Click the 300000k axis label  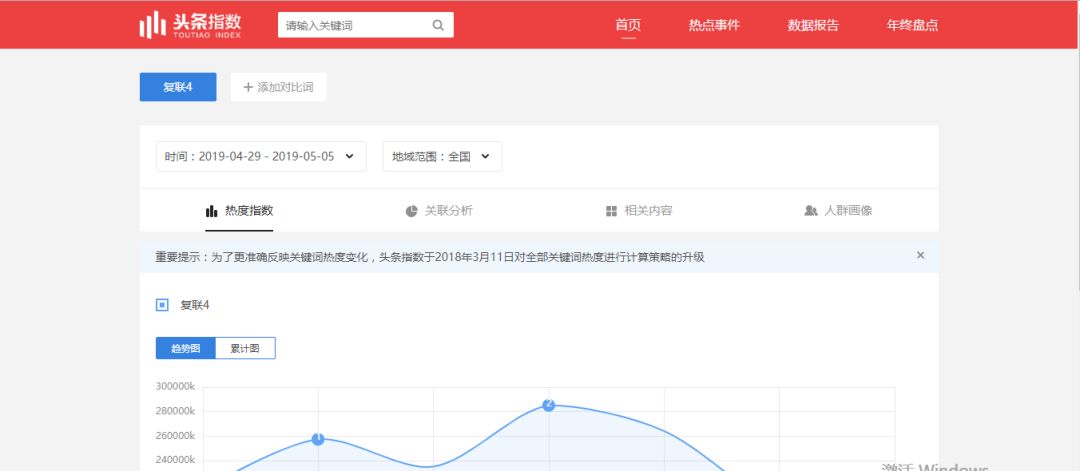[x=176, y=386]
